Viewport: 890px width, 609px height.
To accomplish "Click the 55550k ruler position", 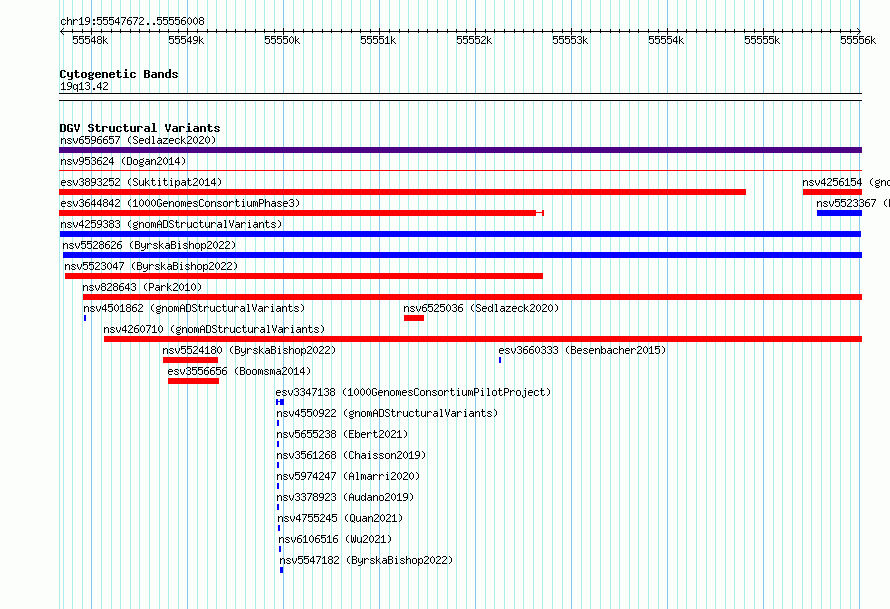I will [x=282, y=40].
